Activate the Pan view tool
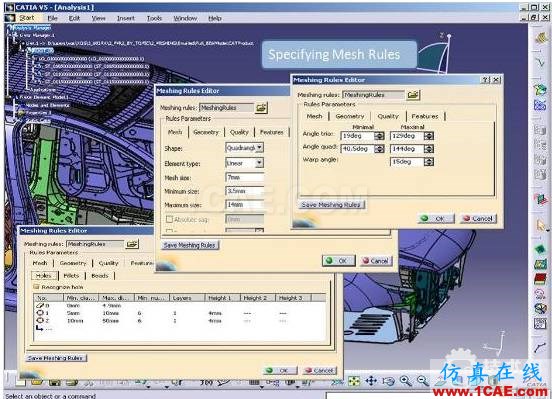Image resolution: width=552 pixels, height=399 pixels. pos(371,381)
